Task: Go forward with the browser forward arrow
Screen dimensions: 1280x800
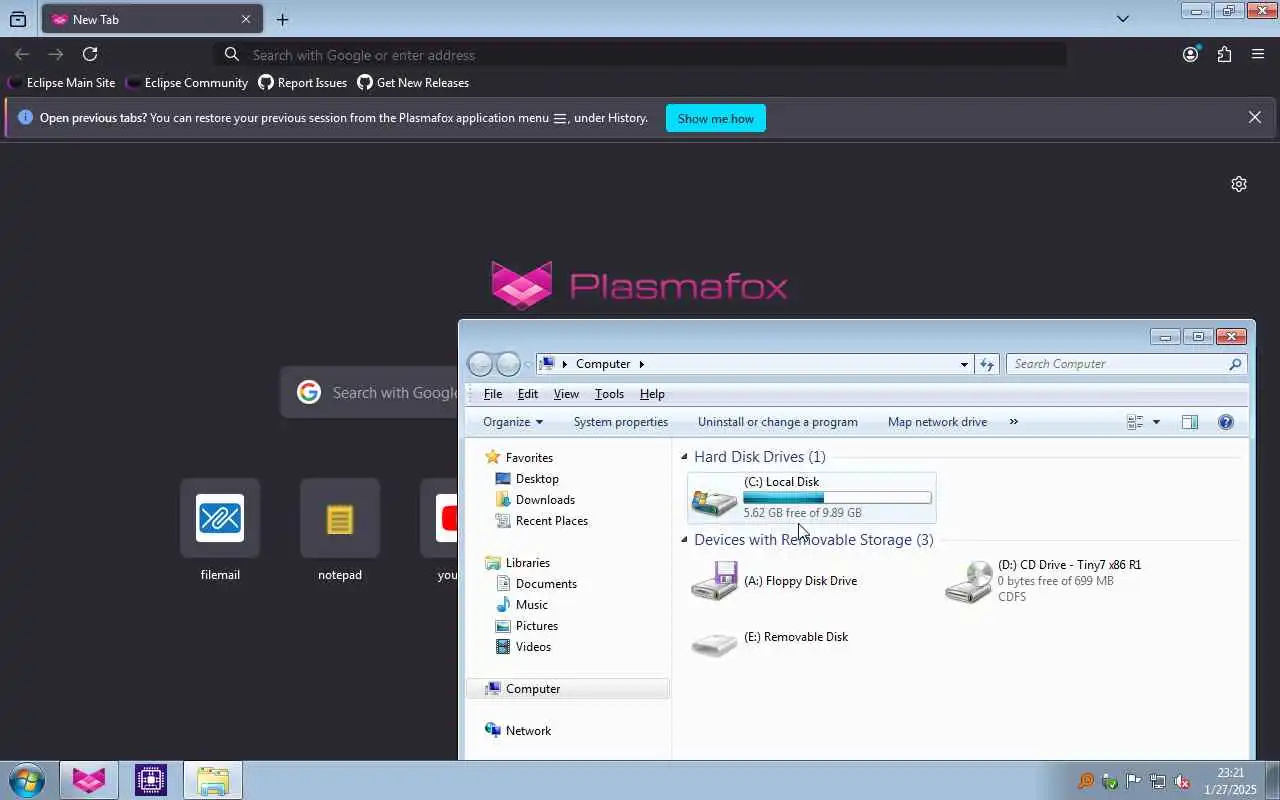Action: click(x=56, y=54)
